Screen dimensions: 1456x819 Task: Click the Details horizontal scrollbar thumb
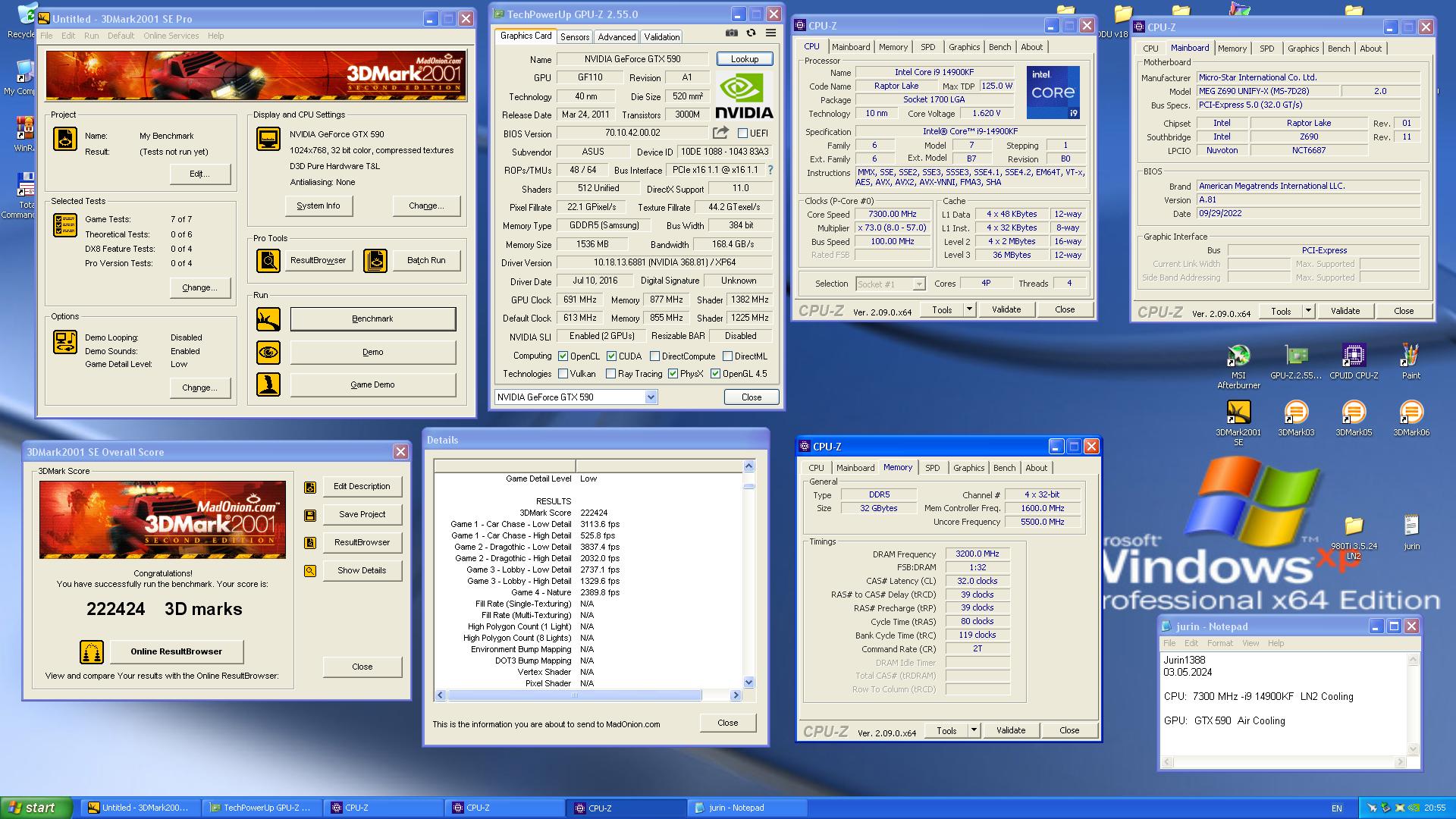coord(574,695)
